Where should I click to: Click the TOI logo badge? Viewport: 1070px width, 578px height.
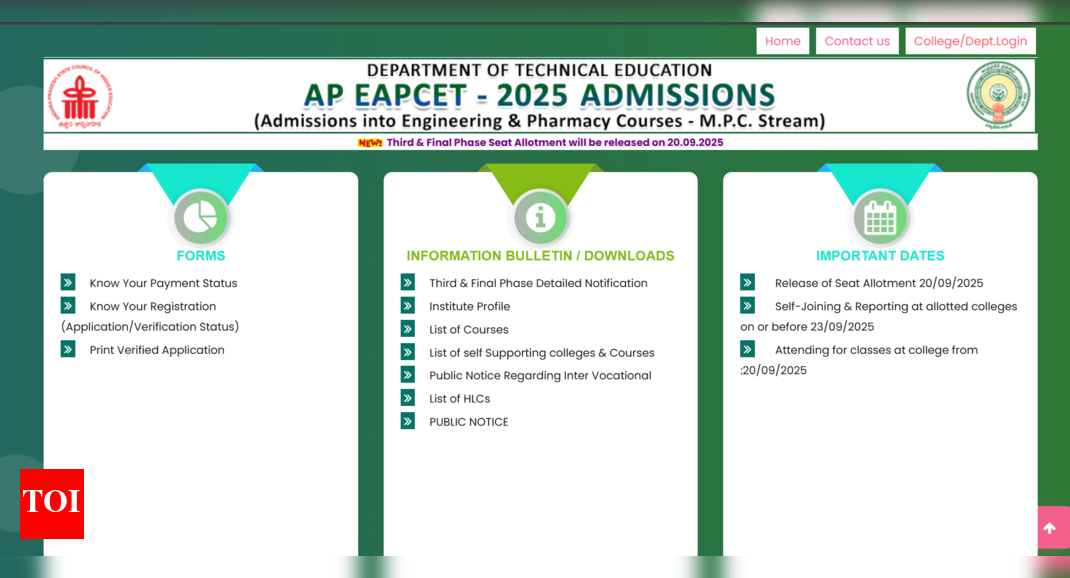click(x=52, y=504)
